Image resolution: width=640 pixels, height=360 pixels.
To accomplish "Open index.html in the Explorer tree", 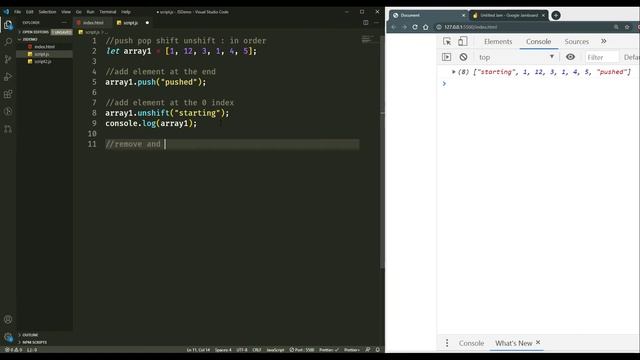I will (44, 47).
